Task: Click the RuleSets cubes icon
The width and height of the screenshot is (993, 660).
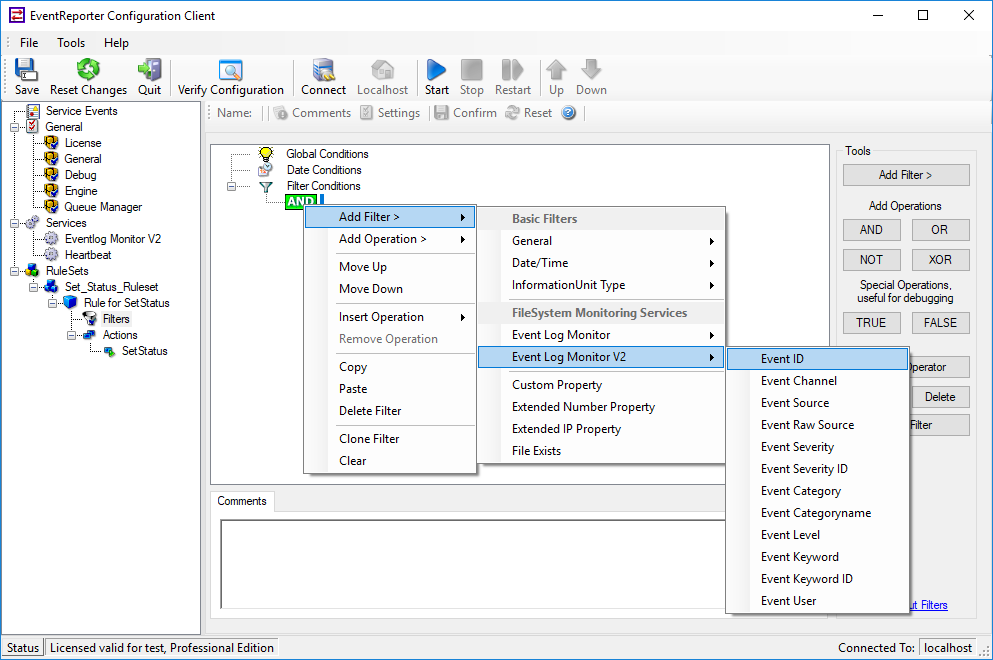Action: pyautogui.click(x=32, y=270)
